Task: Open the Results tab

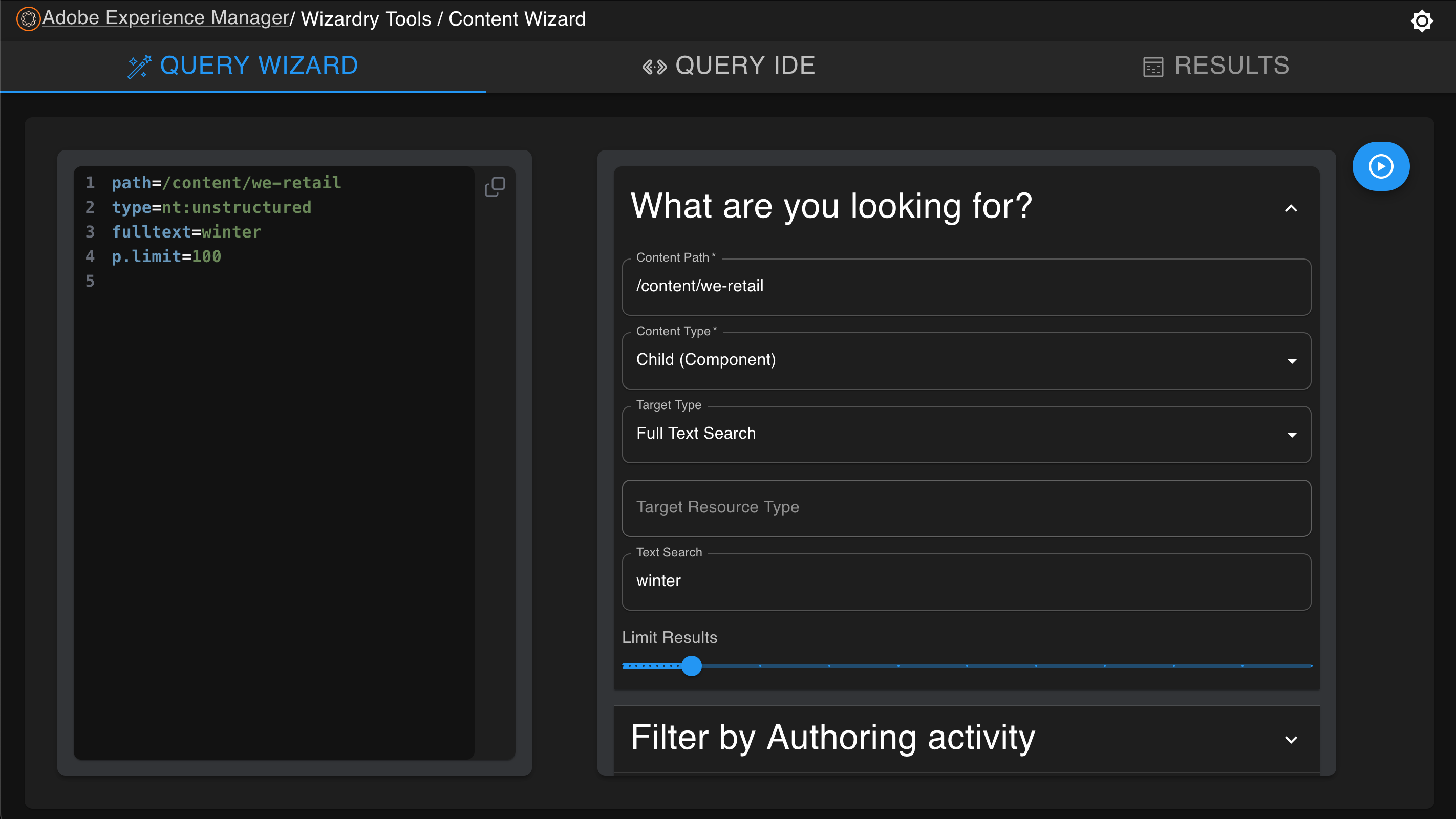Action: [1216, 66]
